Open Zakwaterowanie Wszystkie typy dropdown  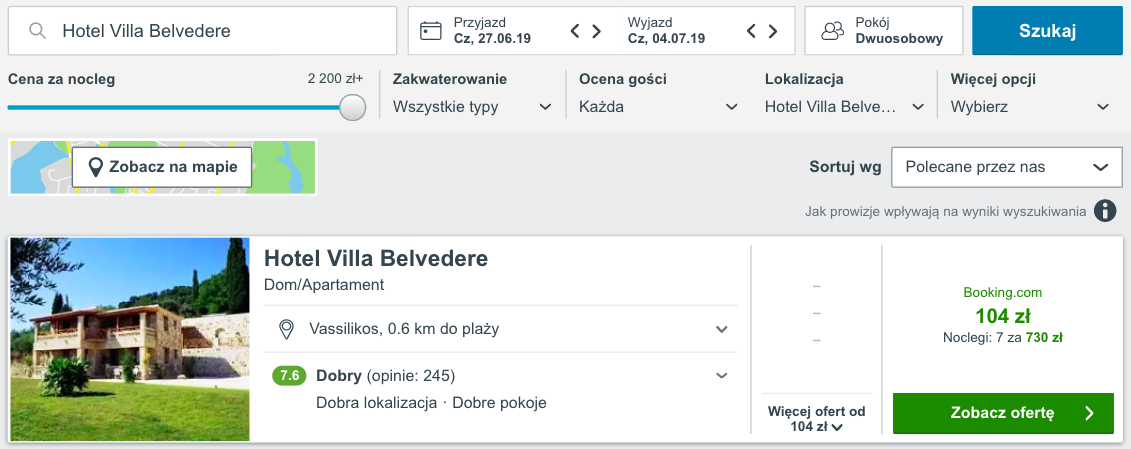pyautogui.click(x=472, y=108)
